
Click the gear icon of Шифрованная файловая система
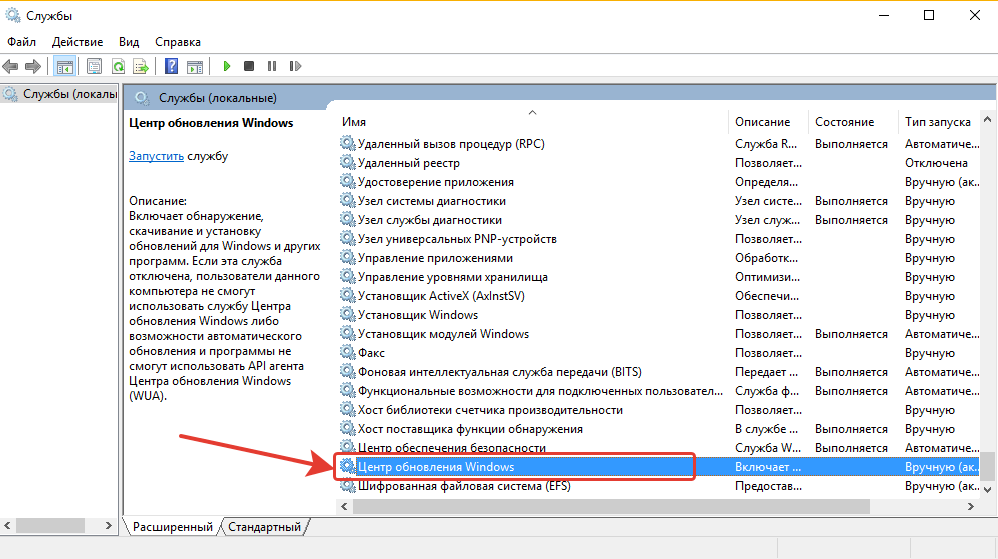[x=347, y=486]
